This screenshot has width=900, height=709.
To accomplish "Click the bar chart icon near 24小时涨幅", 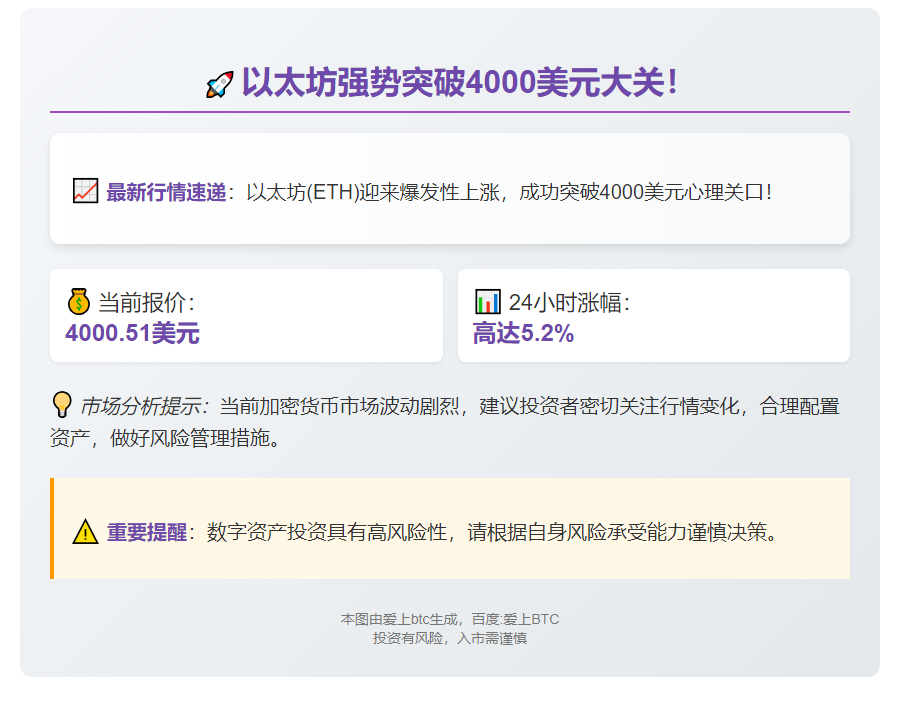I will click(x=487, y=301).
